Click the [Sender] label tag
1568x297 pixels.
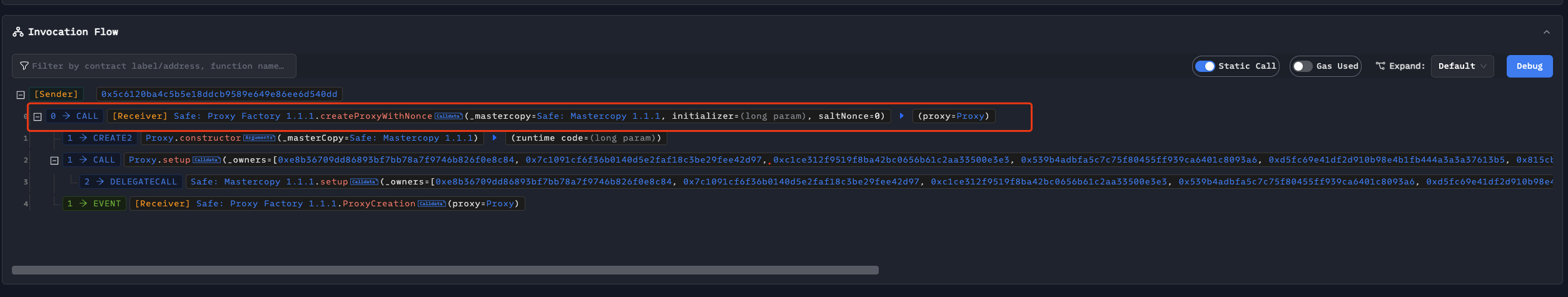pos(56,94)
